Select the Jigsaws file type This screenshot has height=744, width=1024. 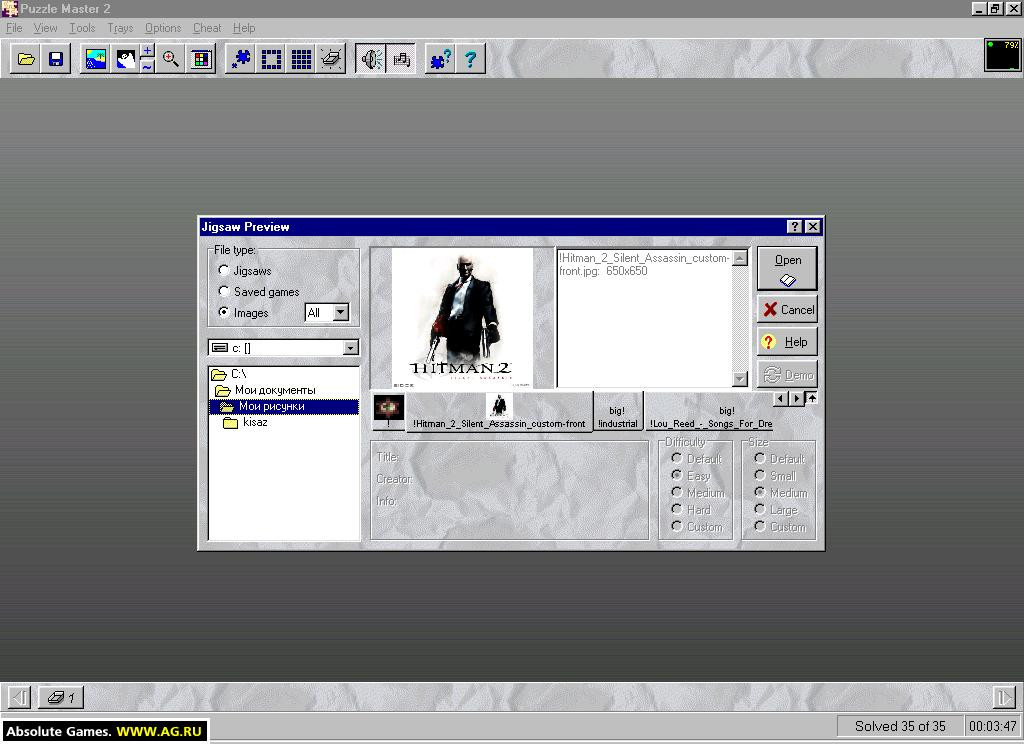point(244,270)
